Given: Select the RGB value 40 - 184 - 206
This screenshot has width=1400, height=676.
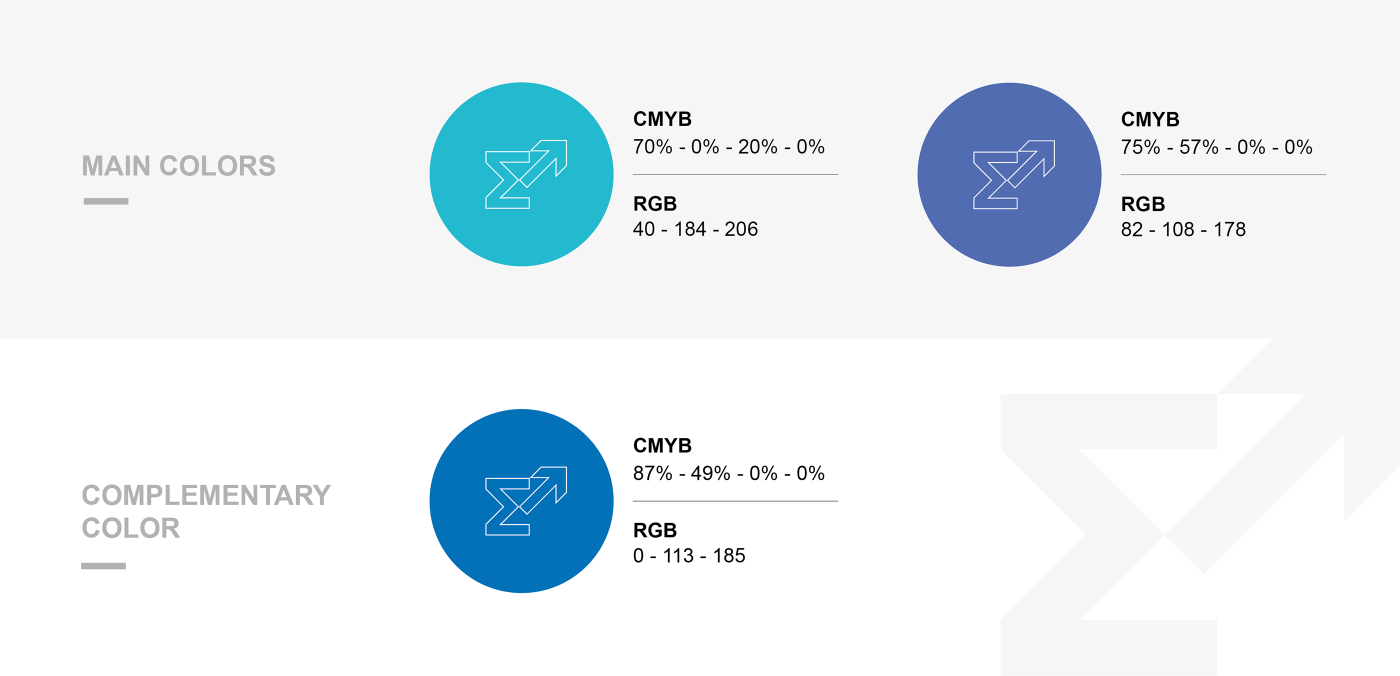Looking at the screenshot, I should [696, 229].
